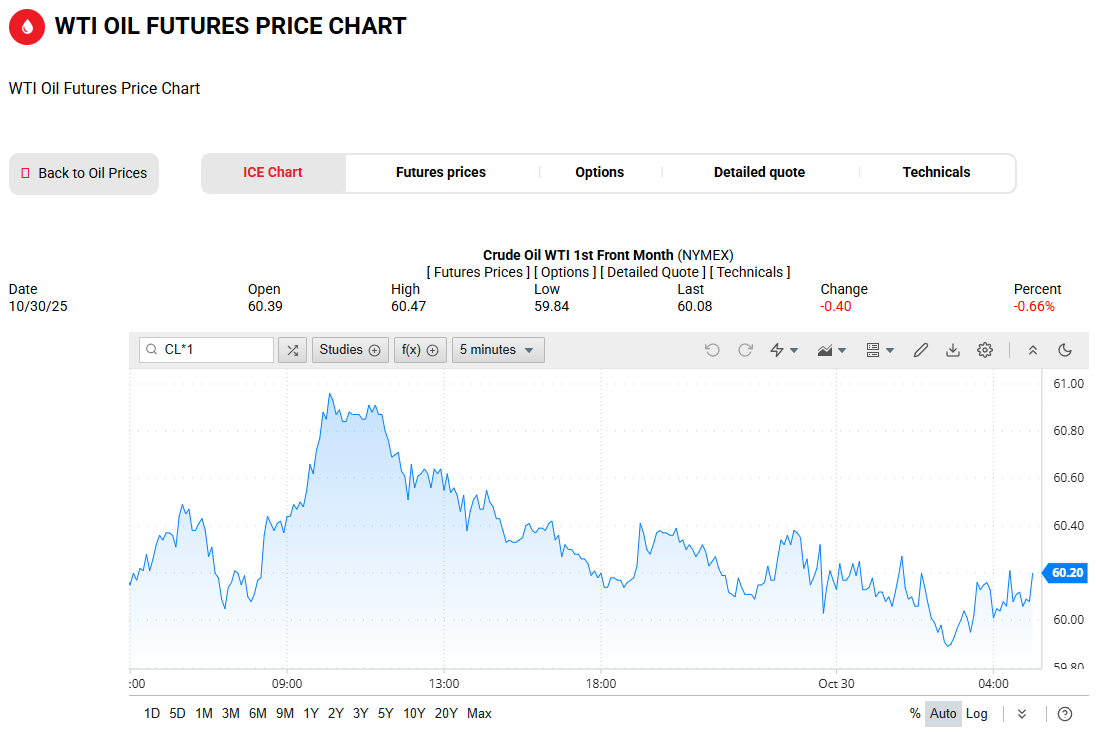Open the events lightning dropdown
This screenshot has width=1096, height=734.
pos(783,350)
